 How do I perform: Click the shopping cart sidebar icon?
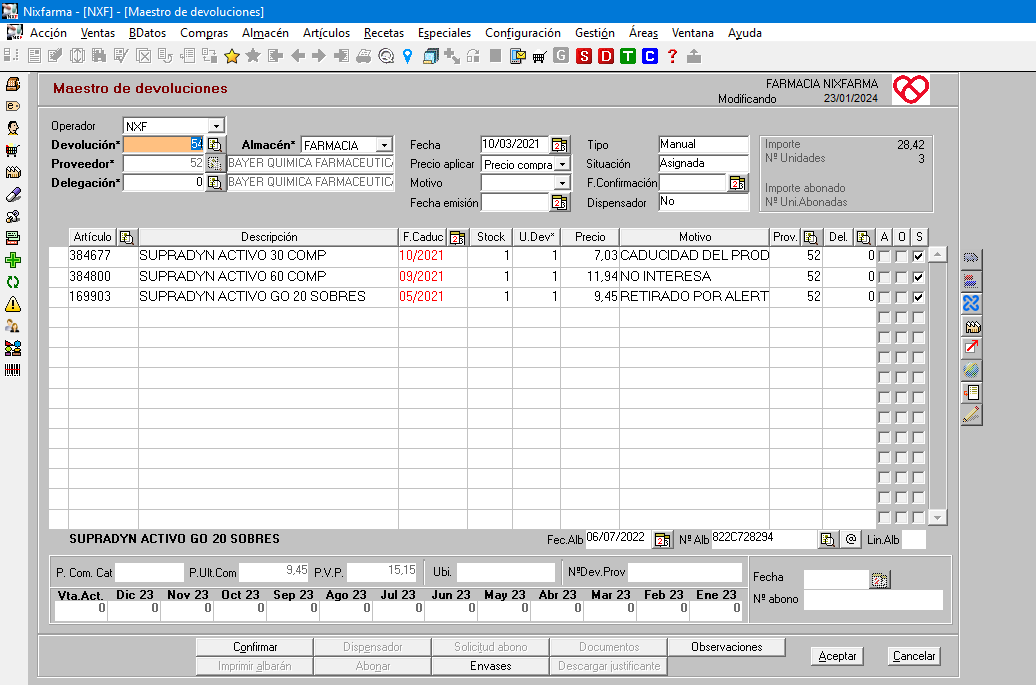tap(13, 150)
